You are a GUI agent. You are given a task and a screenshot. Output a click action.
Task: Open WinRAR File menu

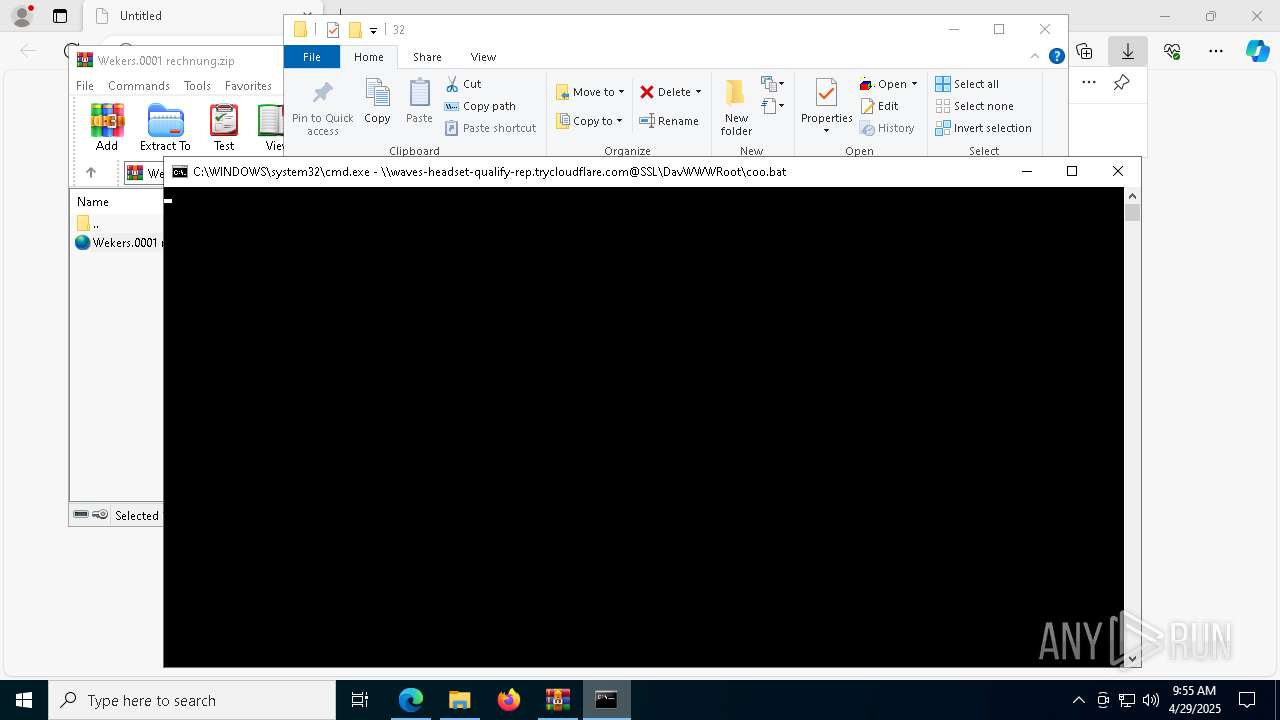(85, 86)
